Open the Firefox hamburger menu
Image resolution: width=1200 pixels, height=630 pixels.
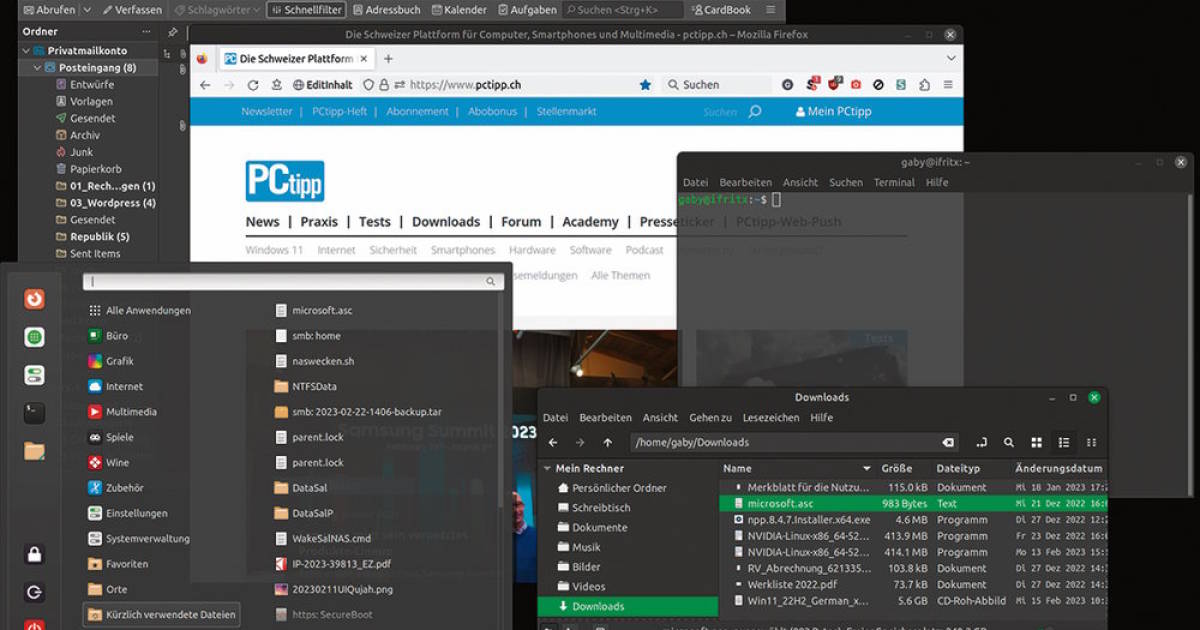(948, 86)
